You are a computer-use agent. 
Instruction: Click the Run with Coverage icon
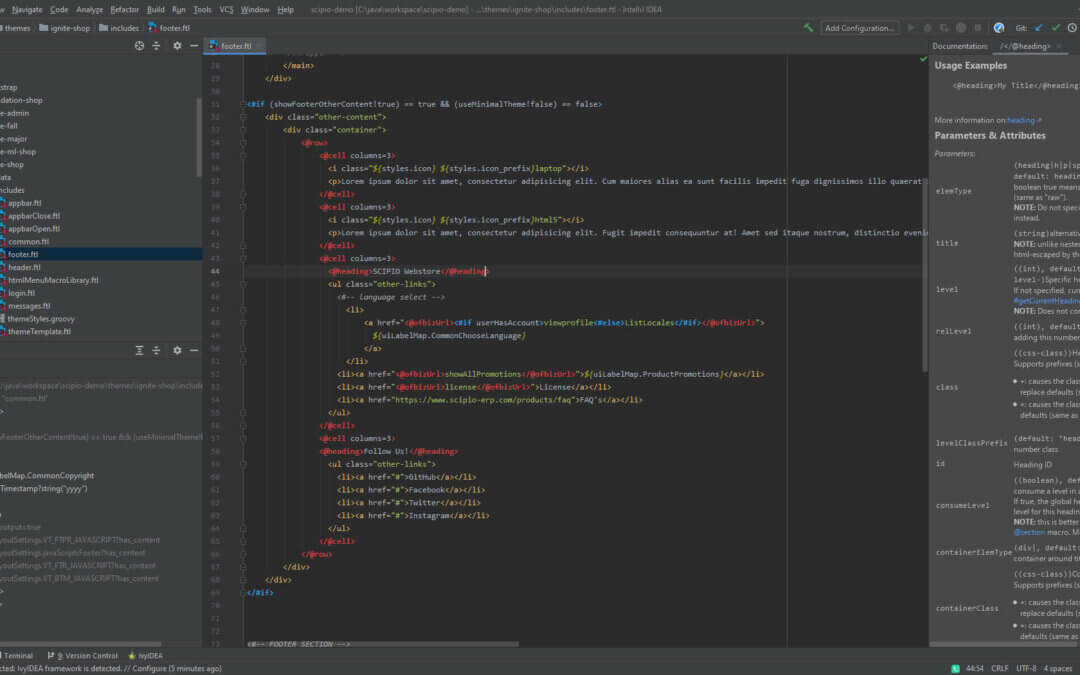[x=944, y=28]
